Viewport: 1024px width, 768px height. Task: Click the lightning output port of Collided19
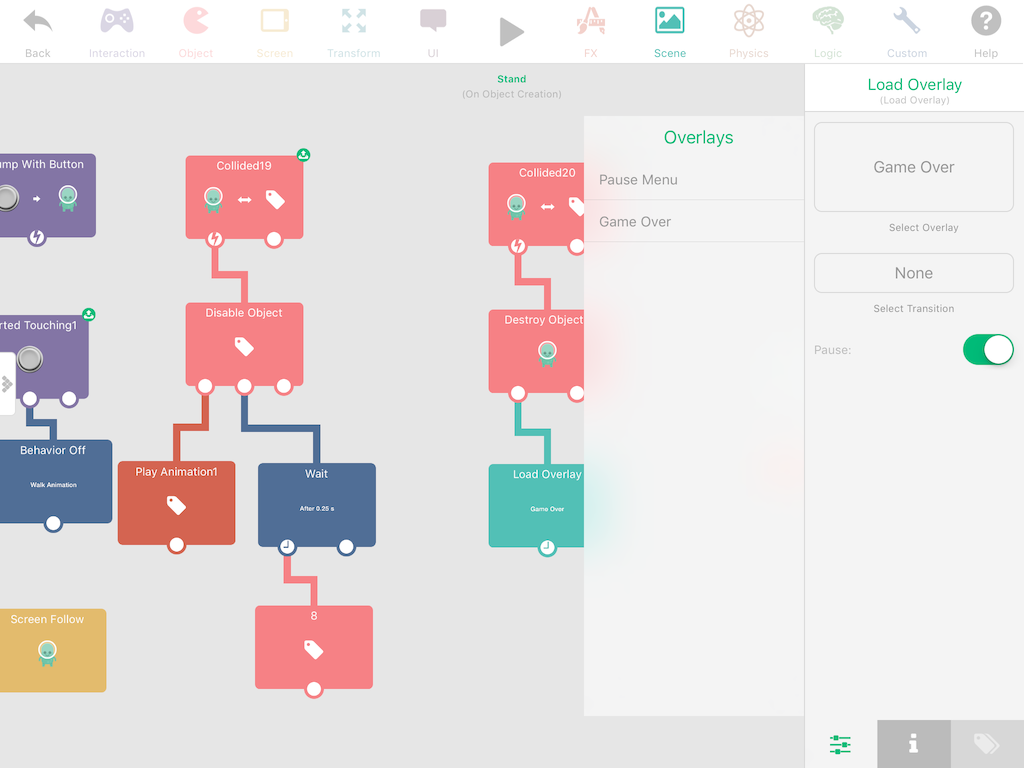215,239
